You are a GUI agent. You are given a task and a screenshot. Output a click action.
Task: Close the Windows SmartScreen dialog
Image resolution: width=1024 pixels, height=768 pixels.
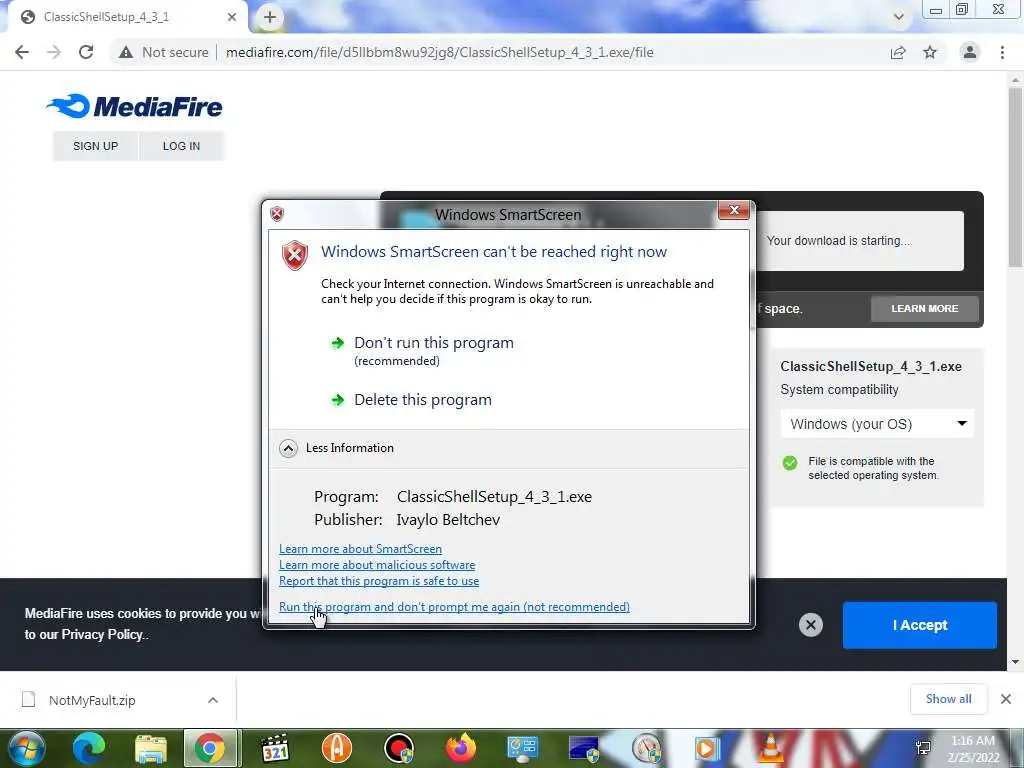click(x=733, y=210)
